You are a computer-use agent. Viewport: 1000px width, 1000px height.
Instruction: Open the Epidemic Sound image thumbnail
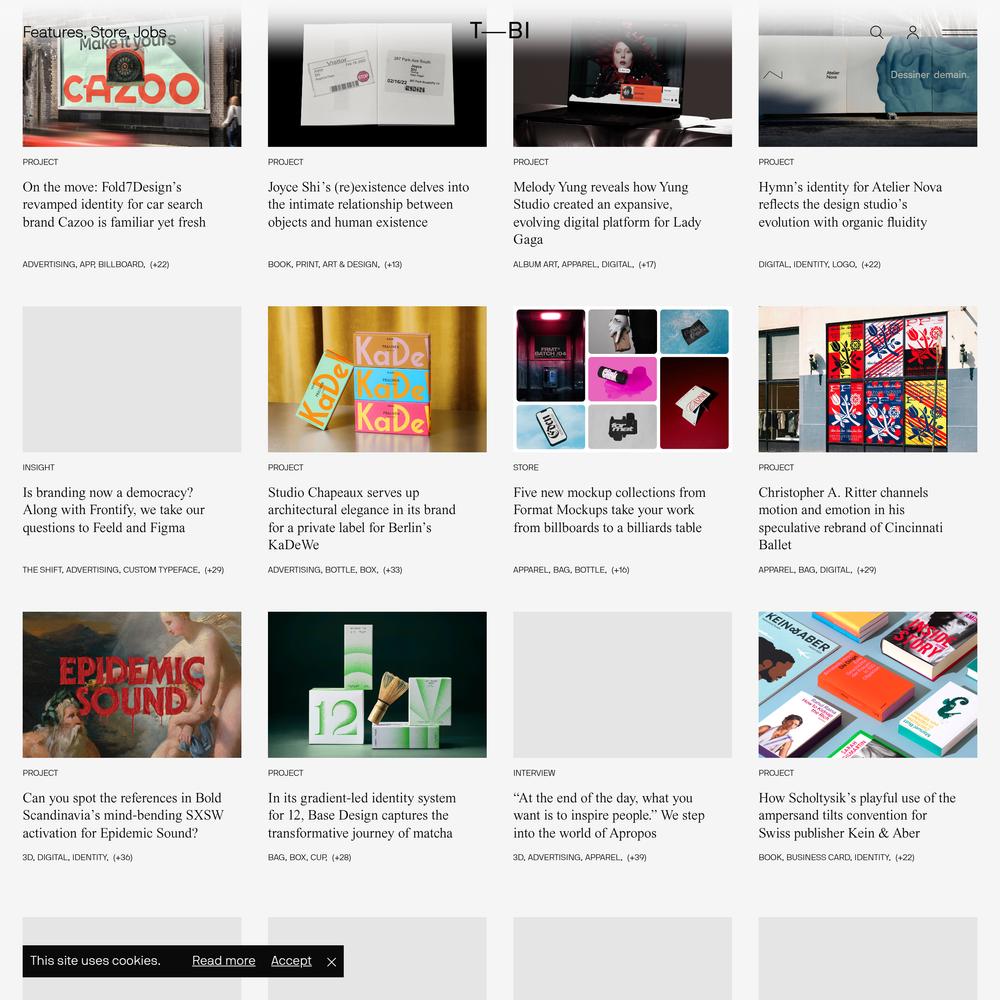point(132,684)
